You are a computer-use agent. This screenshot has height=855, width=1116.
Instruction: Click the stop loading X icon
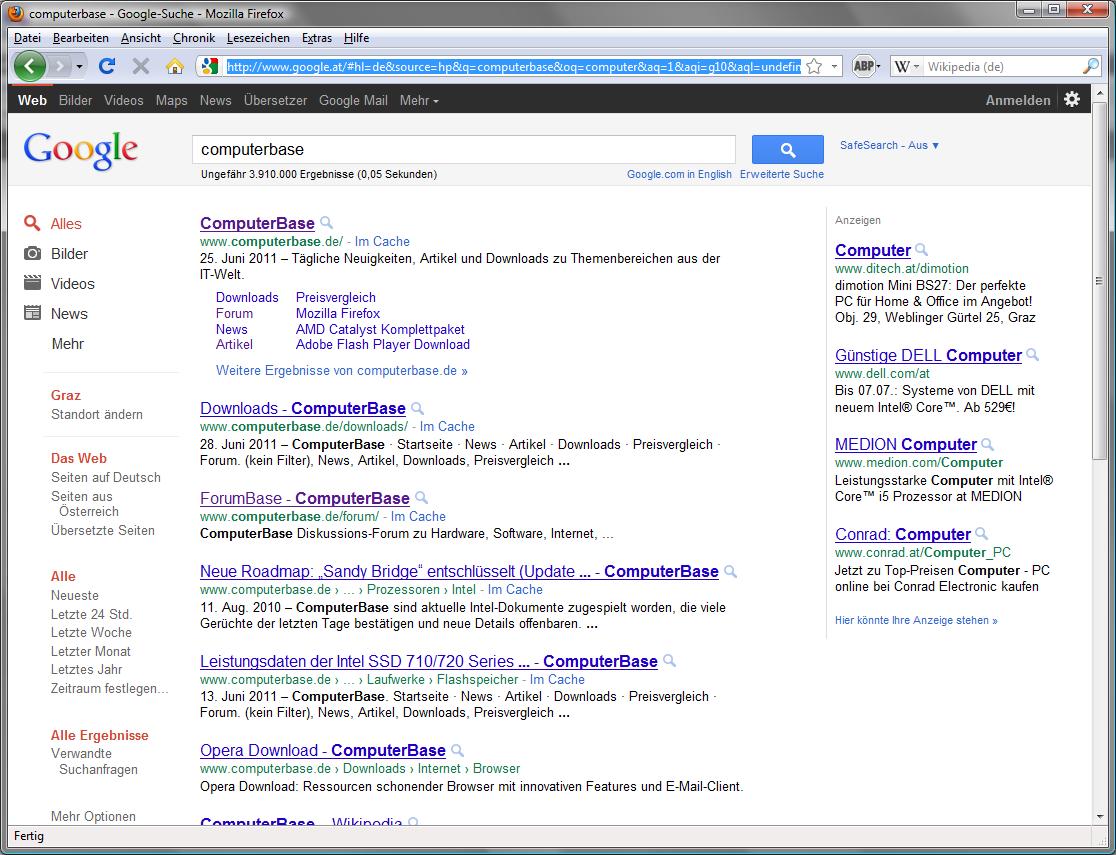tap(141, 66)
